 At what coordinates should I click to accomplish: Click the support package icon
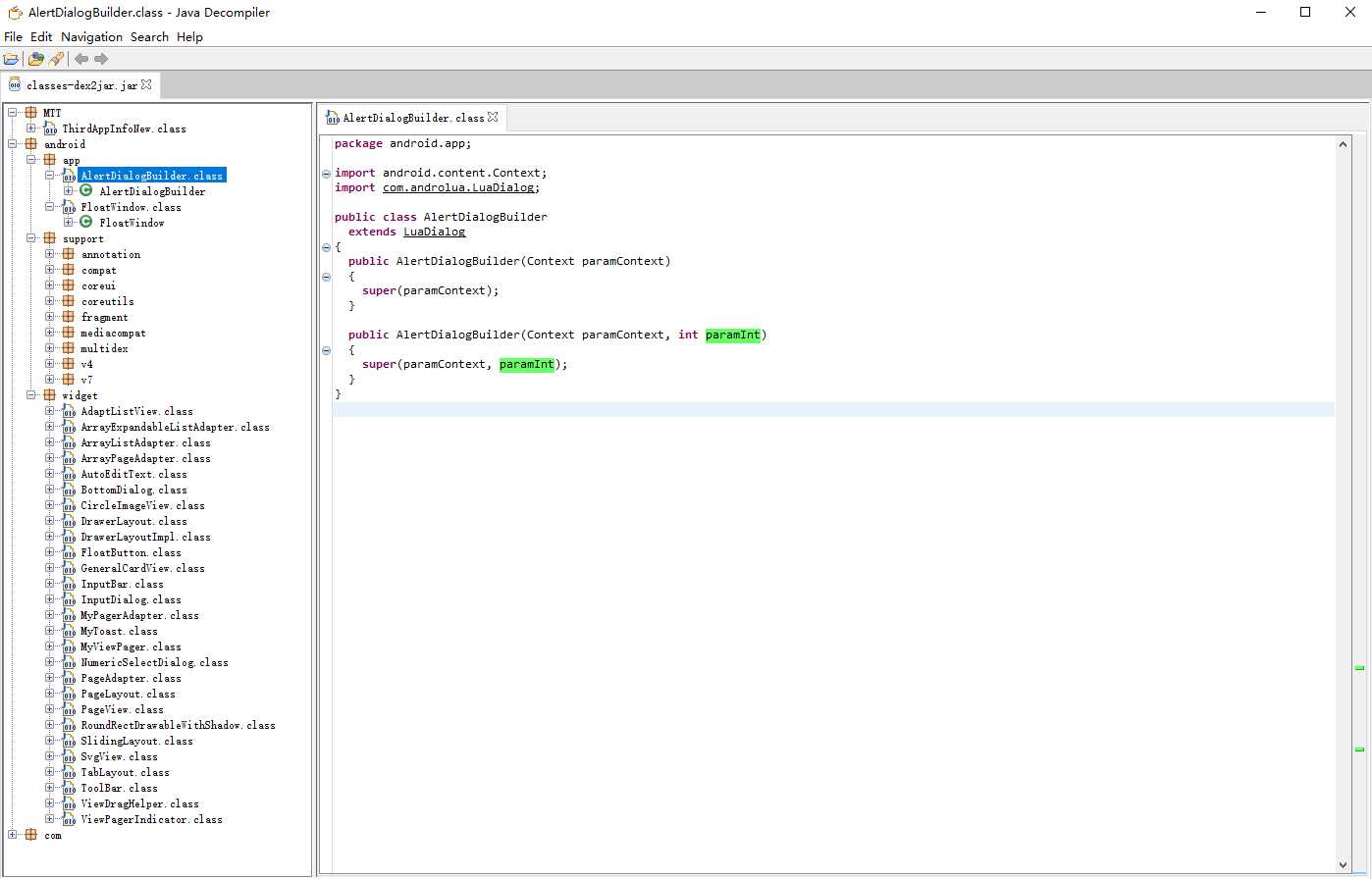click(x=50, y=238)
